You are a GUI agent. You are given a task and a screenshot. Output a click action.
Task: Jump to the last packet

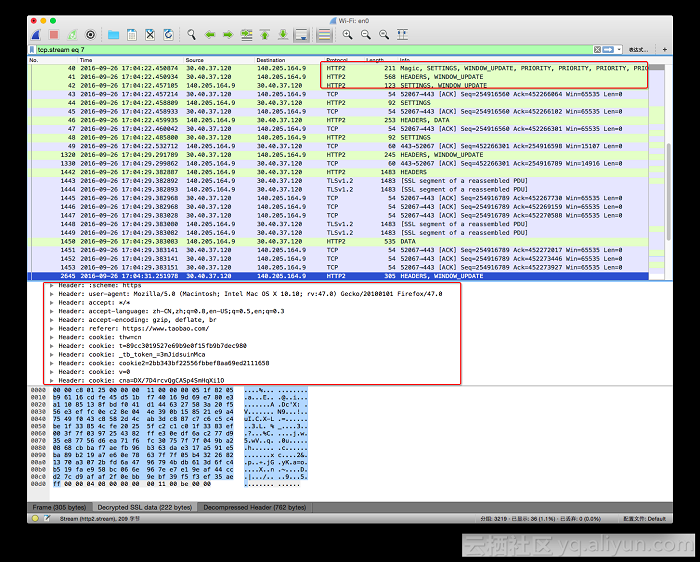pos(283,35)
